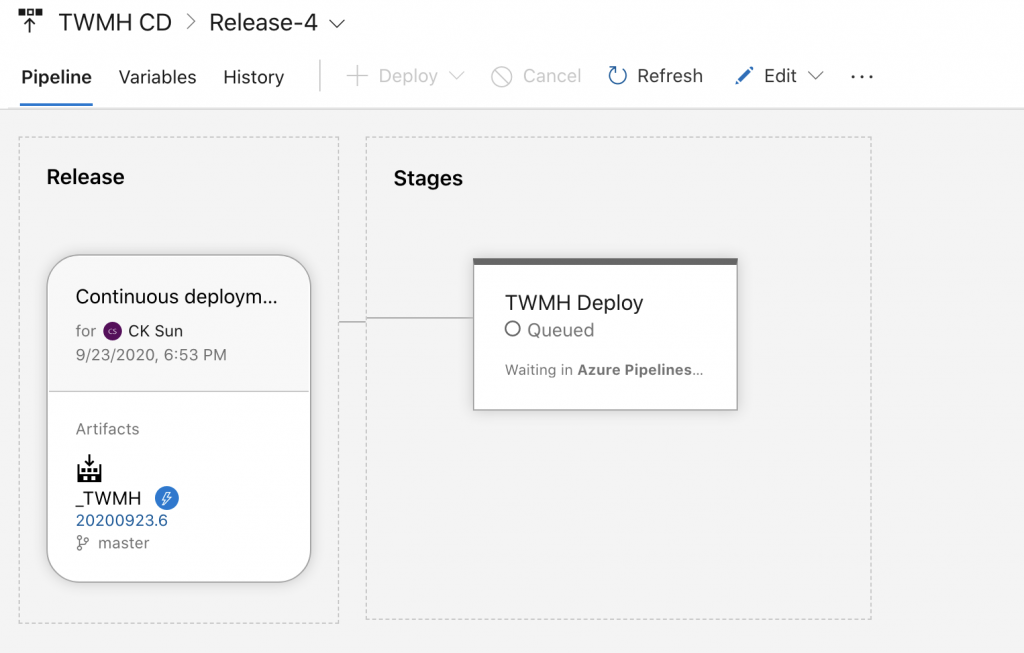Open the History tab
Viewport: 1024px width, 653px height.
[253, 77]
